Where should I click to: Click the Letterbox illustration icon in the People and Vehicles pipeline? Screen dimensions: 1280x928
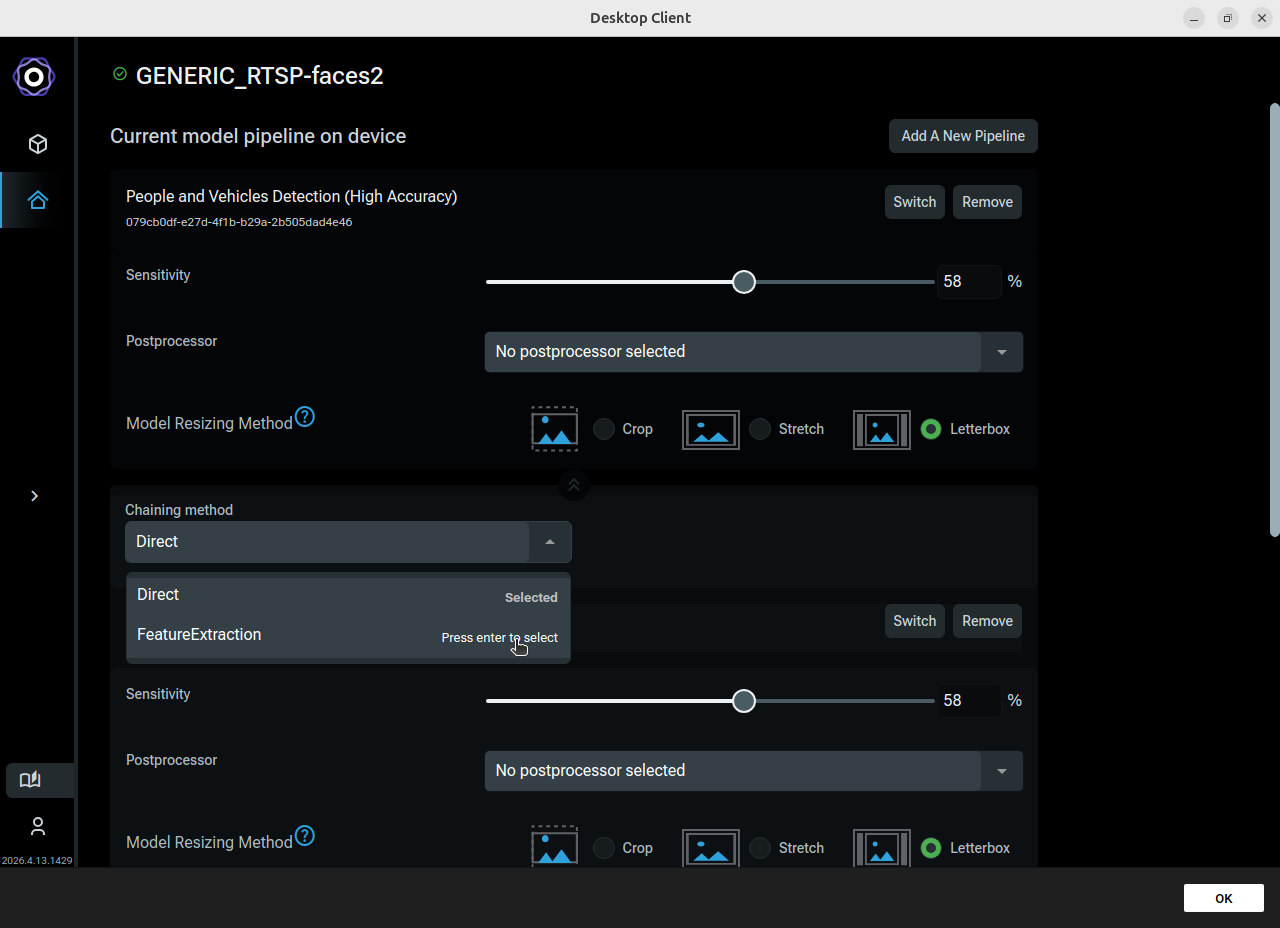tap(882, 430)
